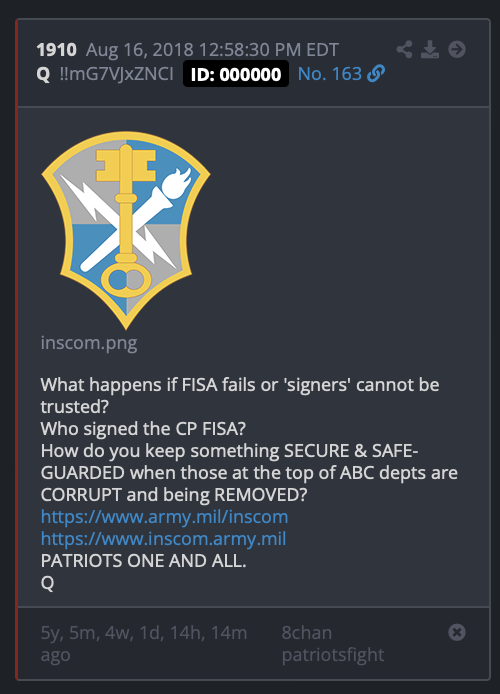Select the ID: 000000 badge
The image size is (500, 694).
(236, 74)
